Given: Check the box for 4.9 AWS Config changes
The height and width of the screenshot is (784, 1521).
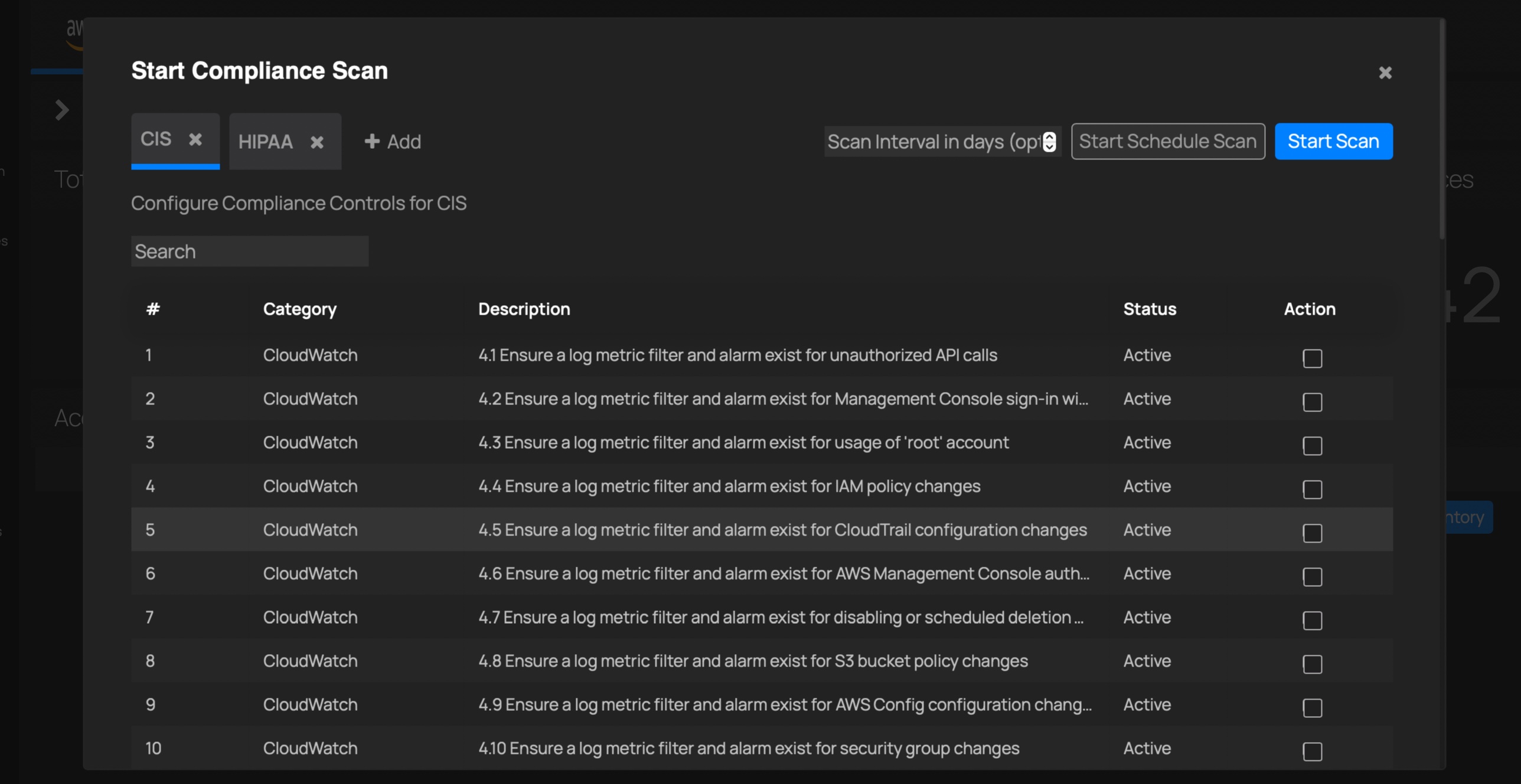Looking at the screenshot, I should point(1312,707).
